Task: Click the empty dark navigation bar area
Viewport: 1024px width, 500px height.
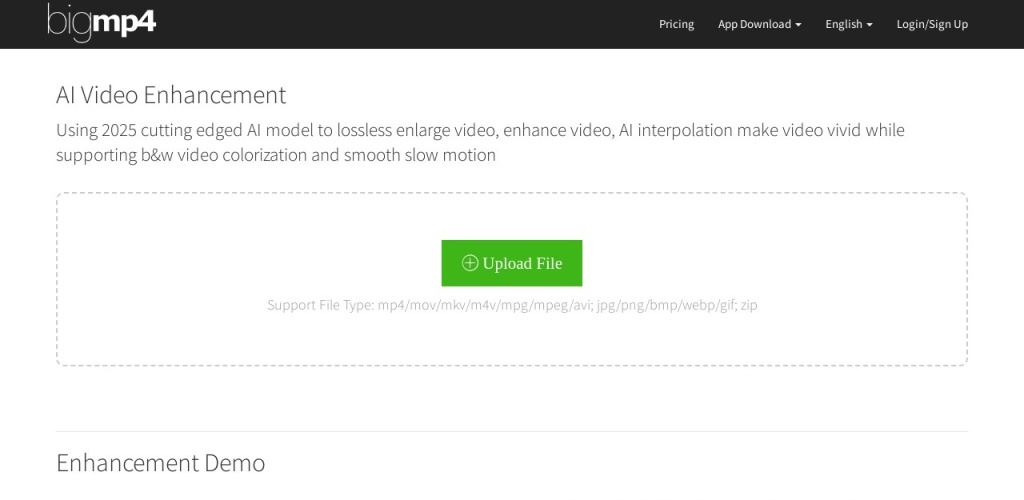Action: coord(400,24)
